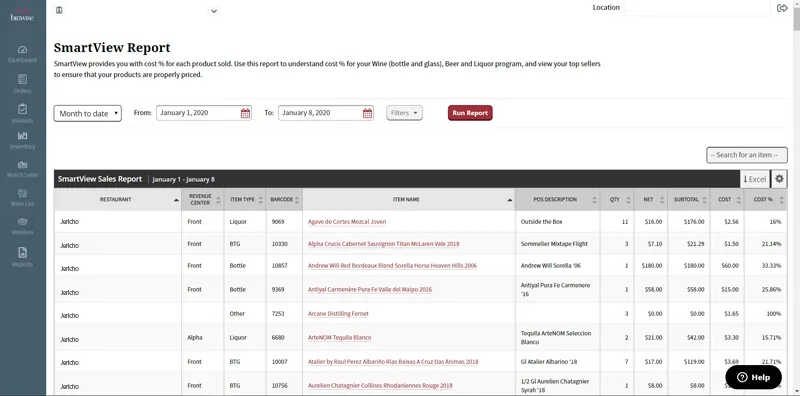This screenshot has width=800, height=396.
Task: Sort by Net column
Action: click(651, 200)
